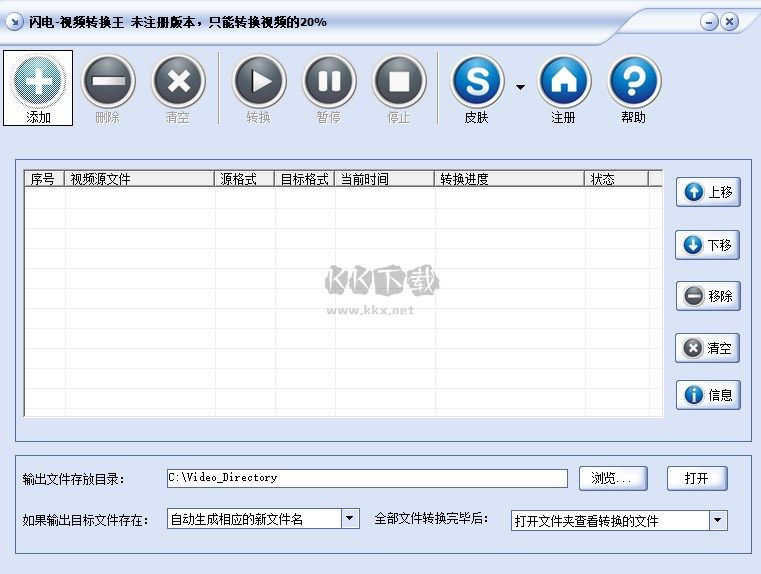Open the 自动生成相应的新文件名 combo box

[x=263, y=519]
